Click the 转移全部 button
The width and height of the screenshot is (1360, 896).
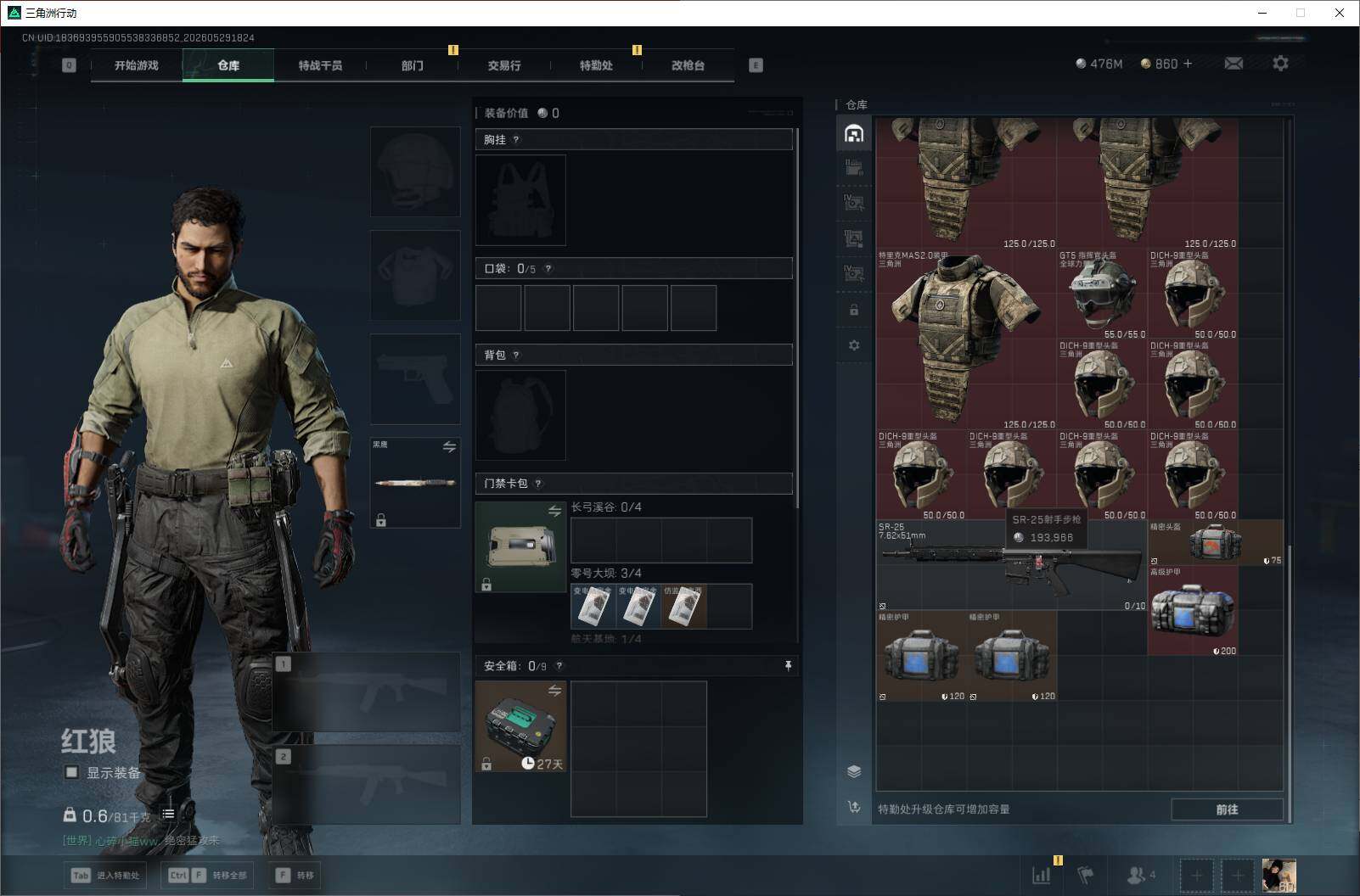coord(208,875)
